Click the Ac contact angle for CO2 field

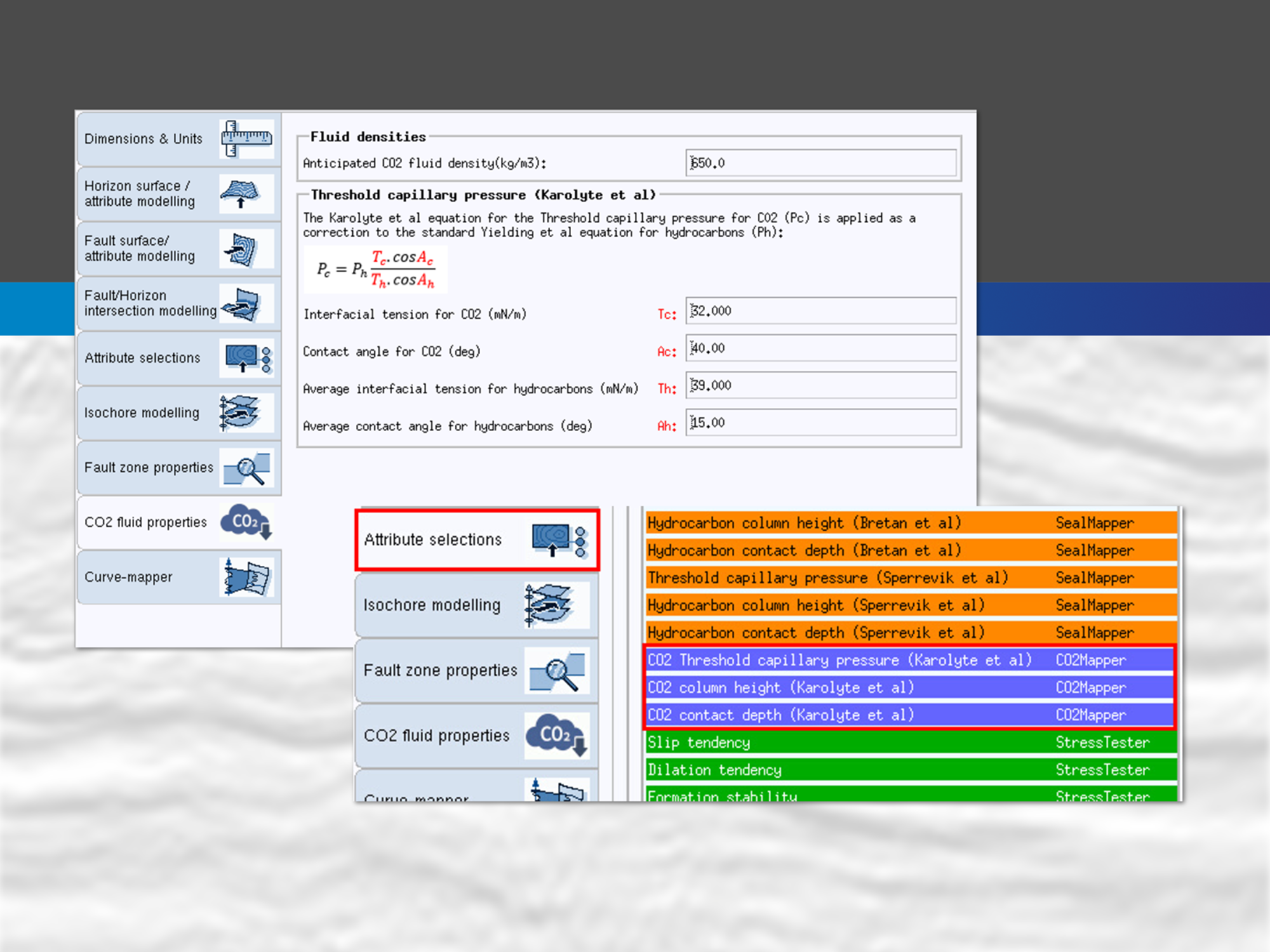coord(821,348)
